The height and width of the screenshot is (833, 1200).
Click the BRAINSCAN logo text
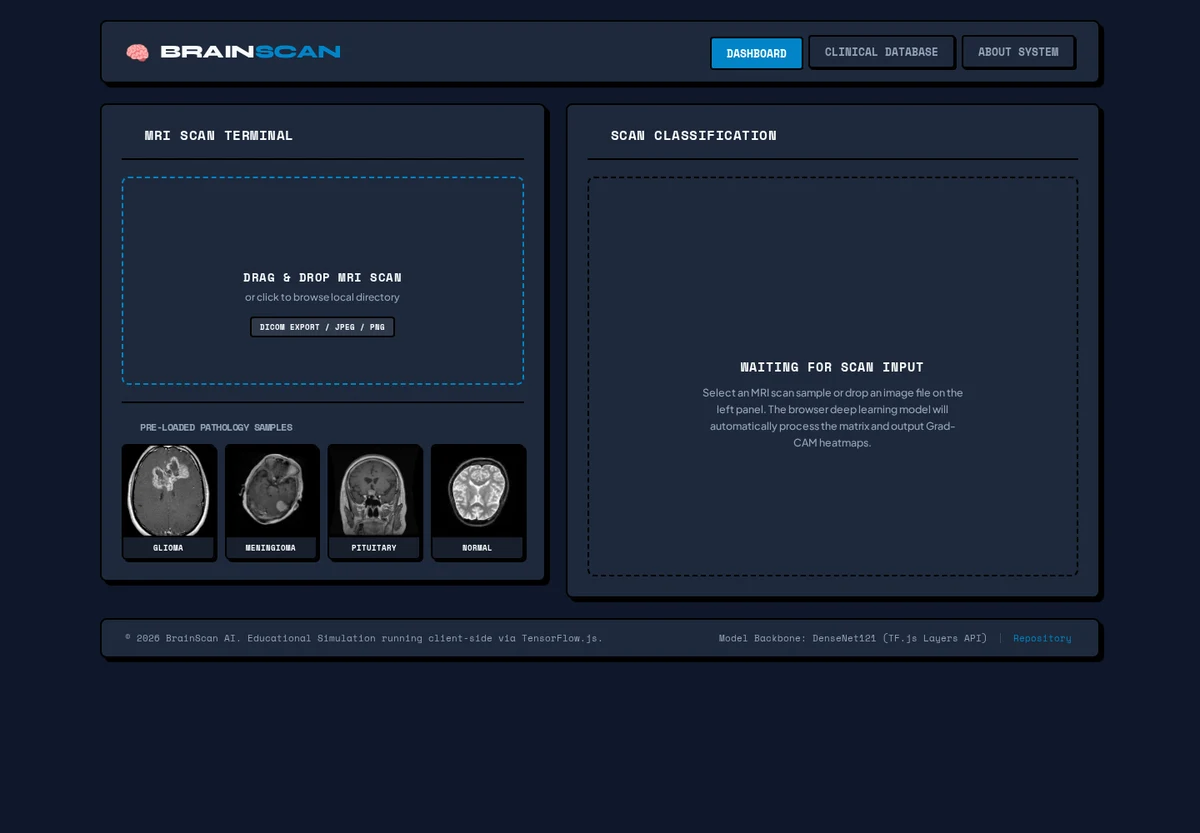[x=250, y=52]
